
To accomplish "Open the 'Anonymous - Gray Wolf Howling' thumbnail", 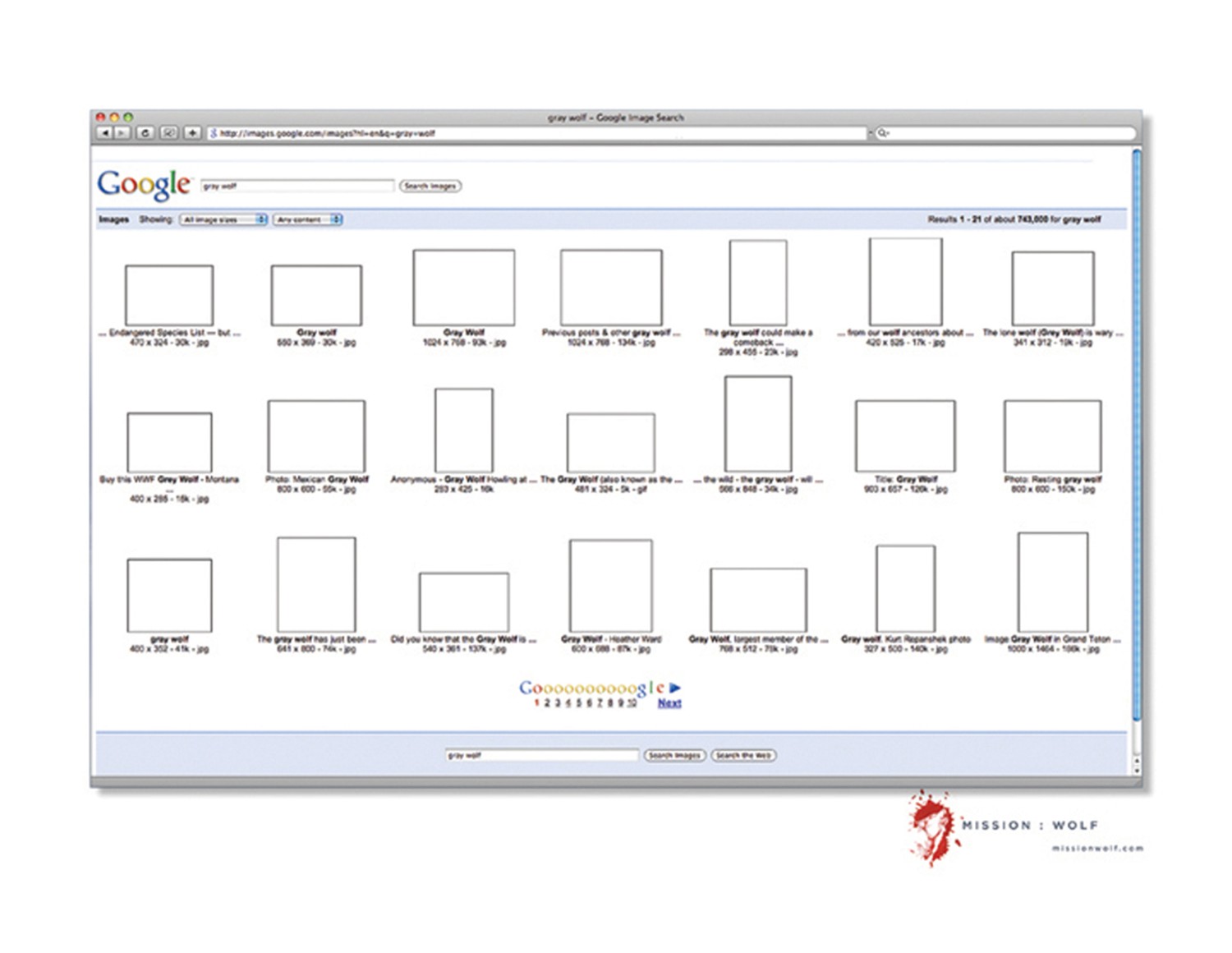I will coord(464,430).
